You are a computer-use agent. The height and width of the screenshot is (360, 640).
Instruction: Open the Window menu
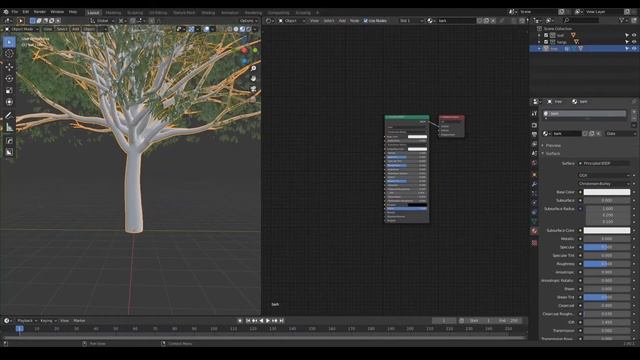coord(57,12)
